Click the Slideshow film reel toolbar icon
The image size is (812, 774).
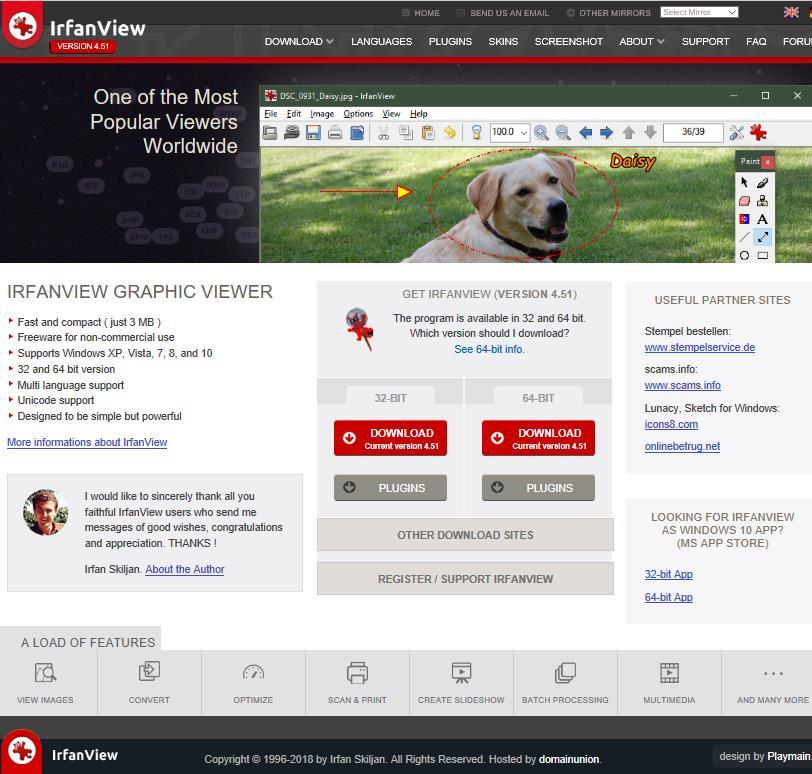tap(292, 133)
